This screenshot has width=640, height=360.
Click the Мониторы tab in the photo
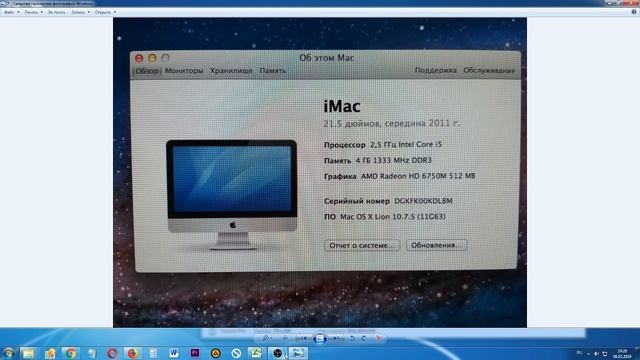click(x=184, y=71)
